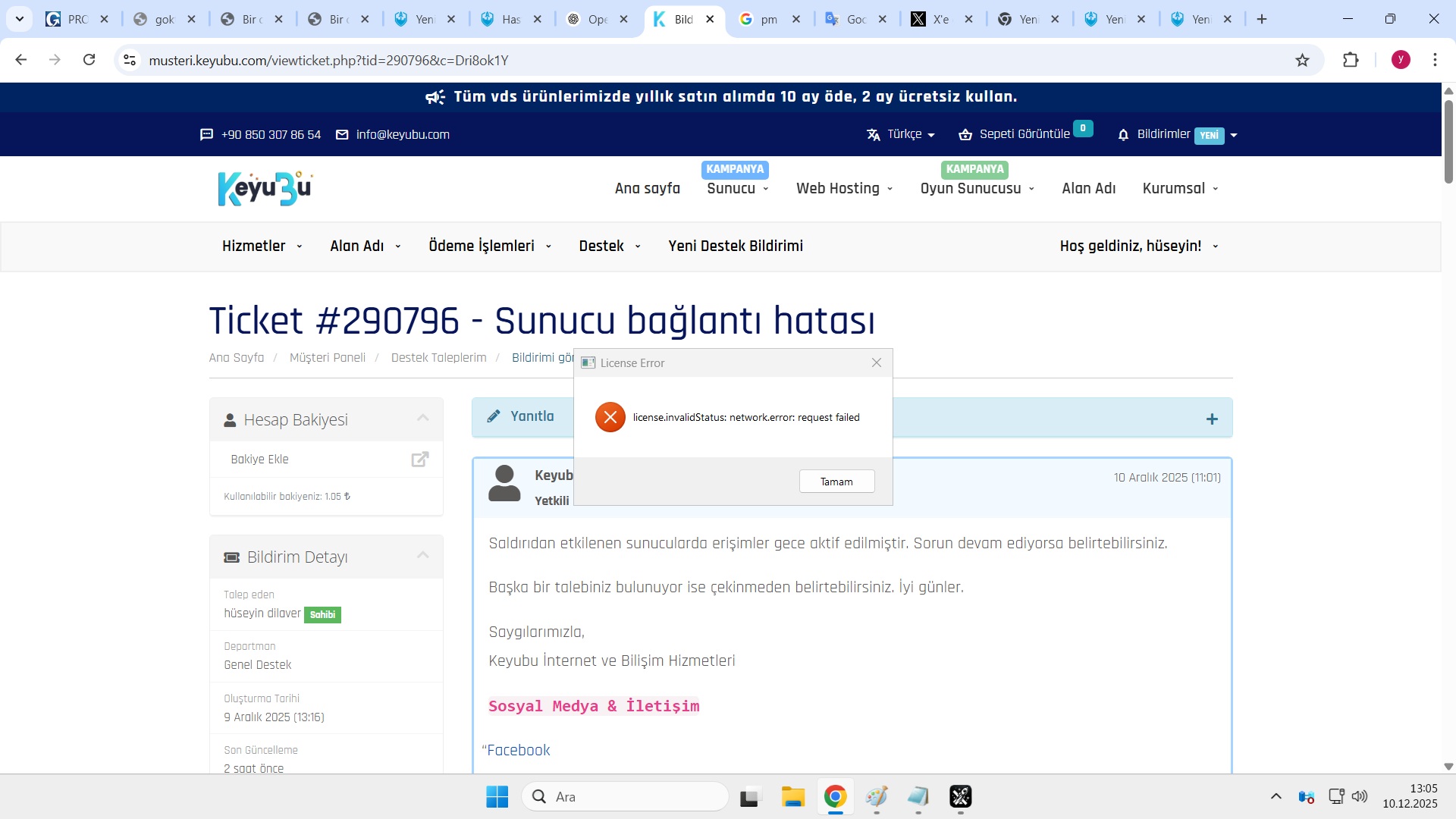
Task: Open a new browser tab
Action: [1262, 19]
